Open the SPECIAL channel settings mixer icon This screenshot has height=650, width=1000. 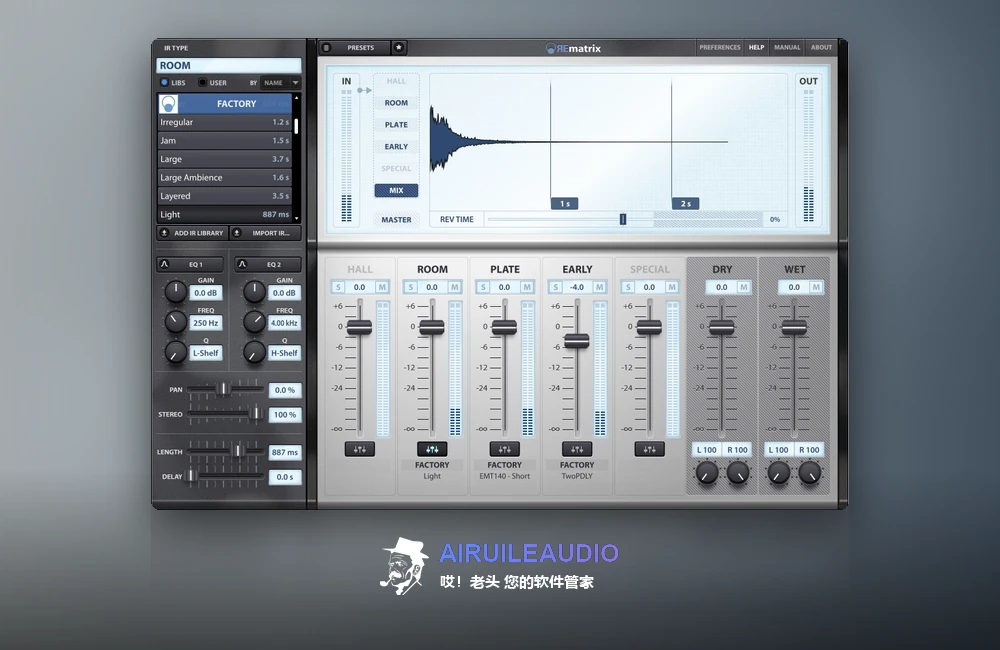(649, 449)
